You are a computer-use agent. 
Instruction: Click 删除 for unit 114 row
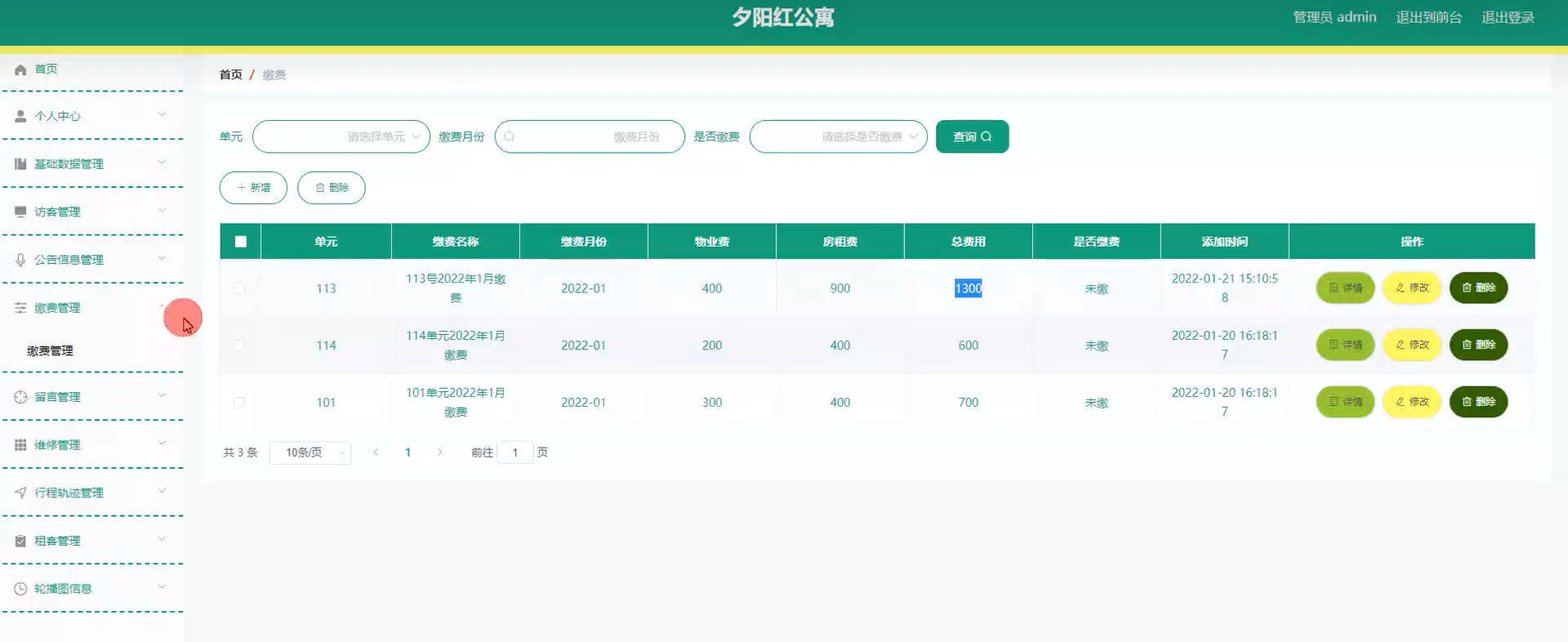tap(1478, 345)
